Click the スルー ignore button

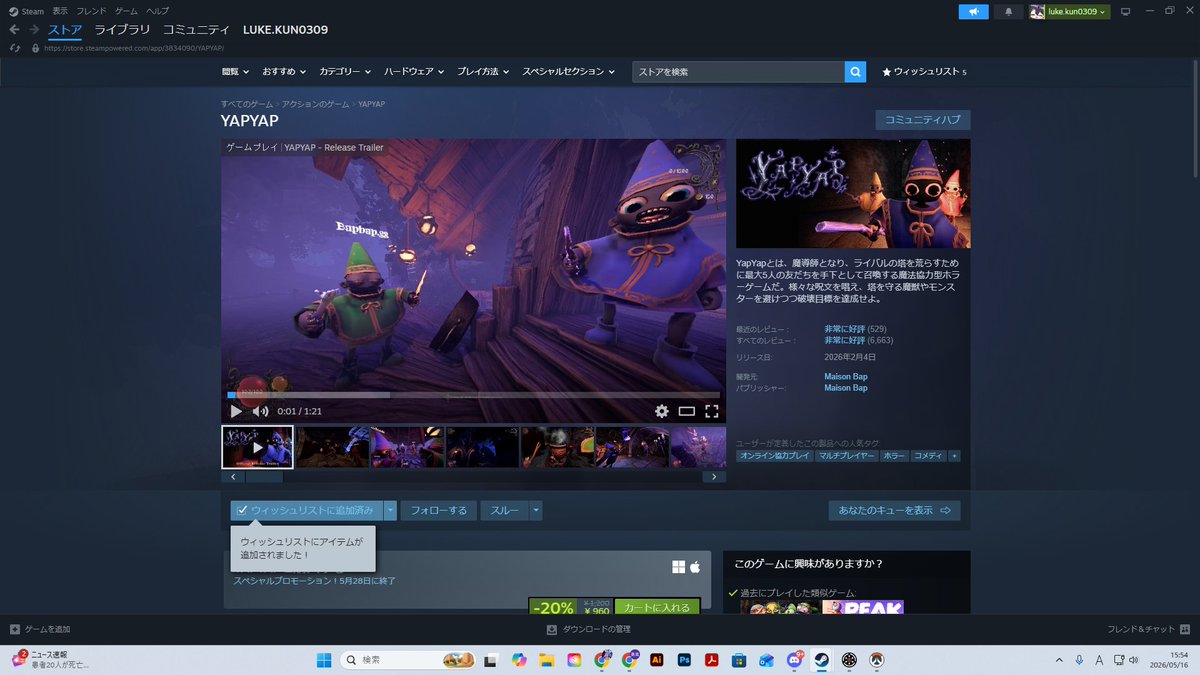click(x=505, y=510)
